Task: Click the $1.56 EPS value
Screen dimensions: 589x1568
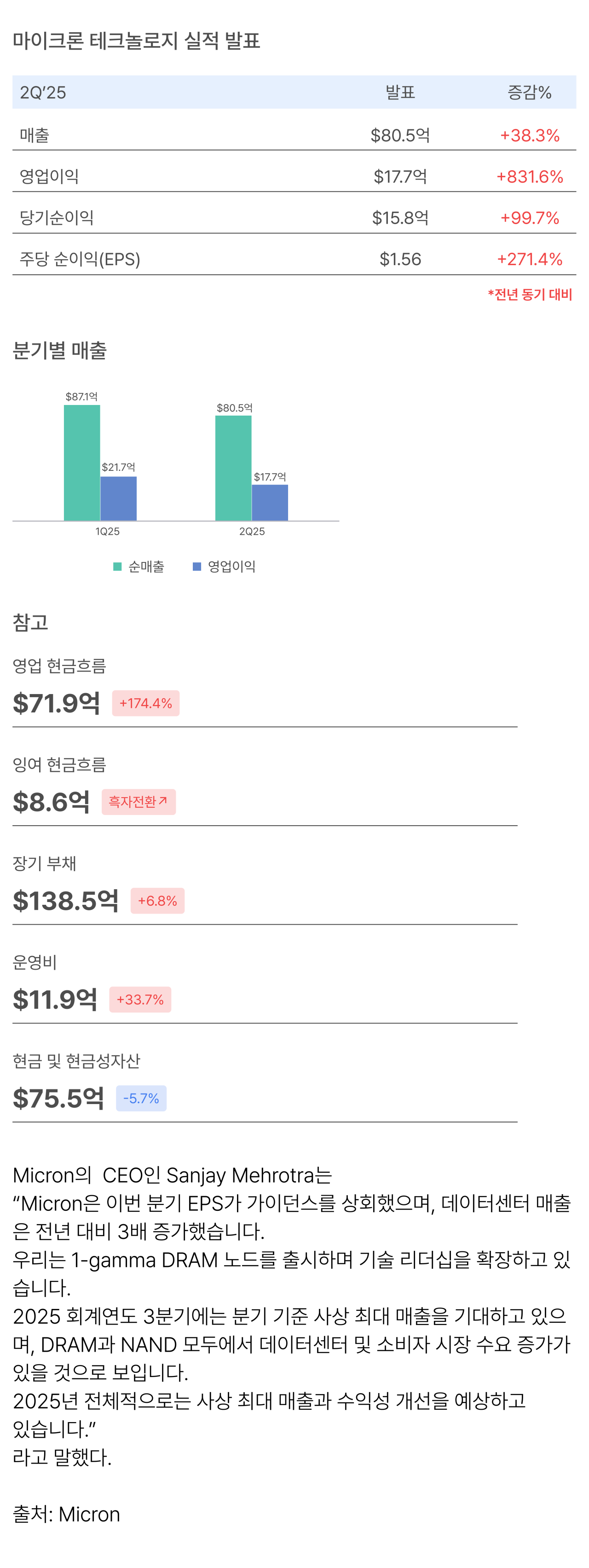Action: pos(400,259)
